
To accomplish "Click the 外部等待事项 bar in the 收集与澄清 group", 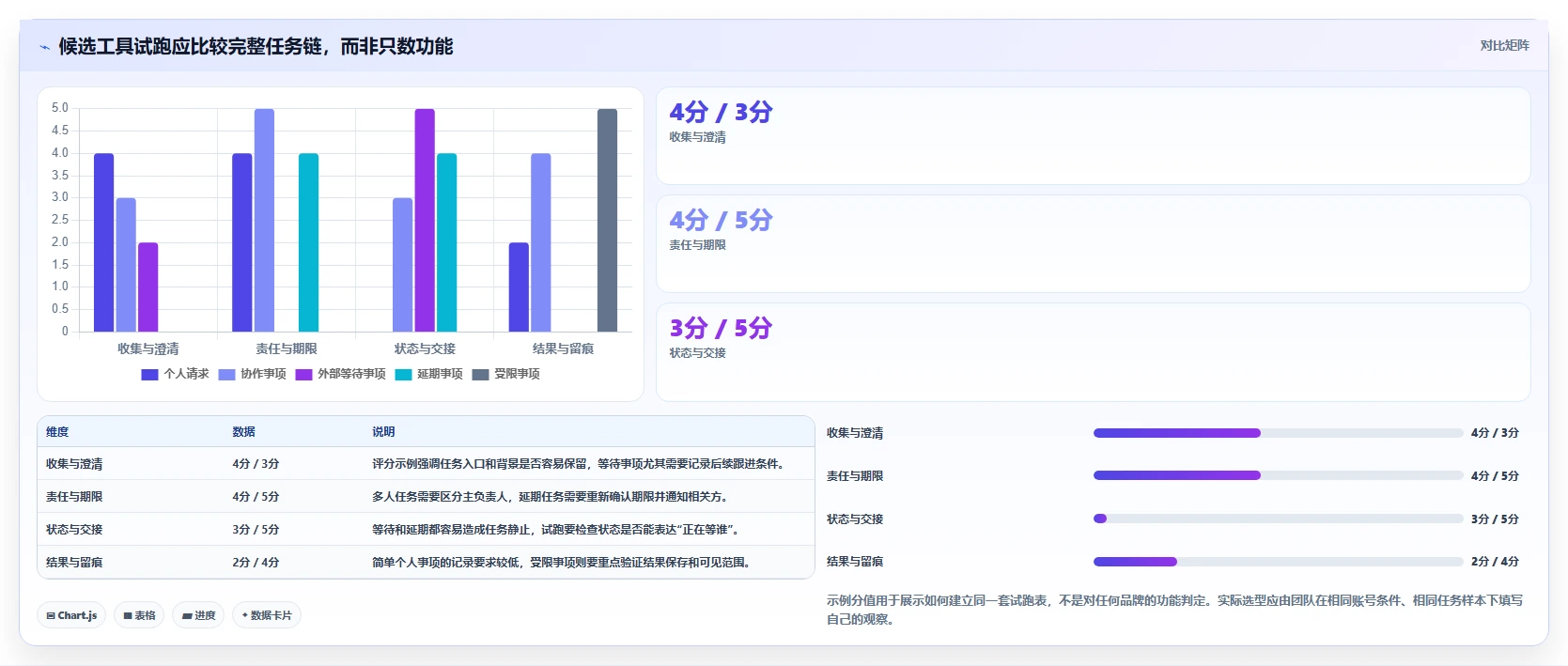I will 148,287.
